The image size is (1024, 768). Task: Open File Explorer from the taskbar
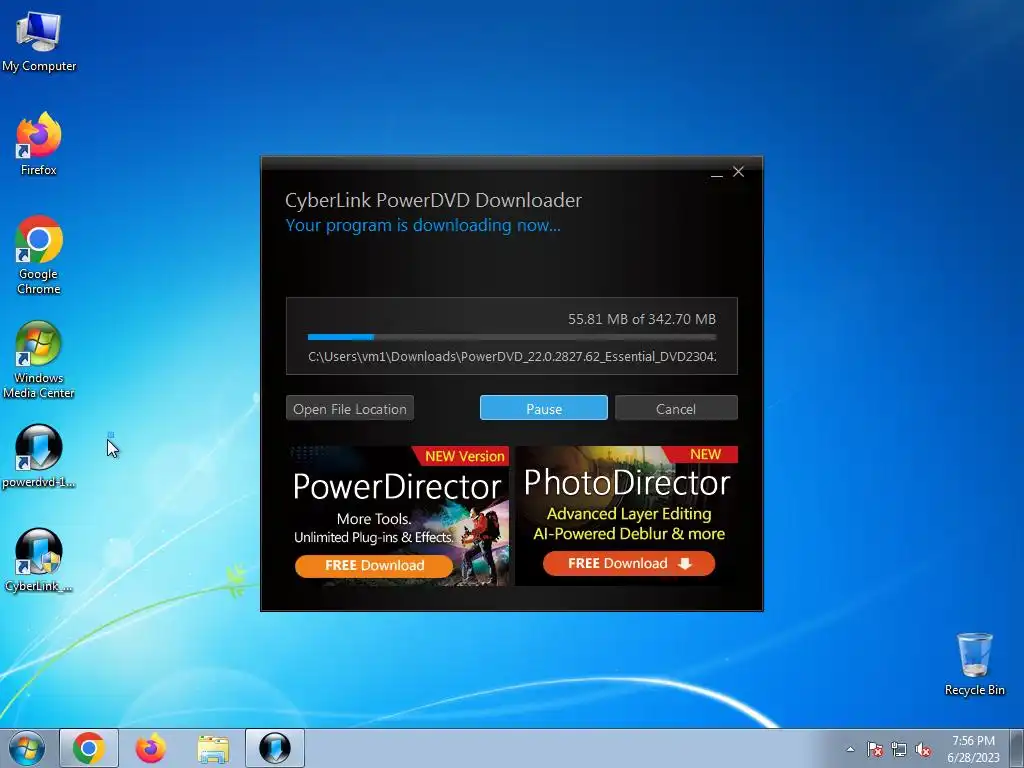213,748
